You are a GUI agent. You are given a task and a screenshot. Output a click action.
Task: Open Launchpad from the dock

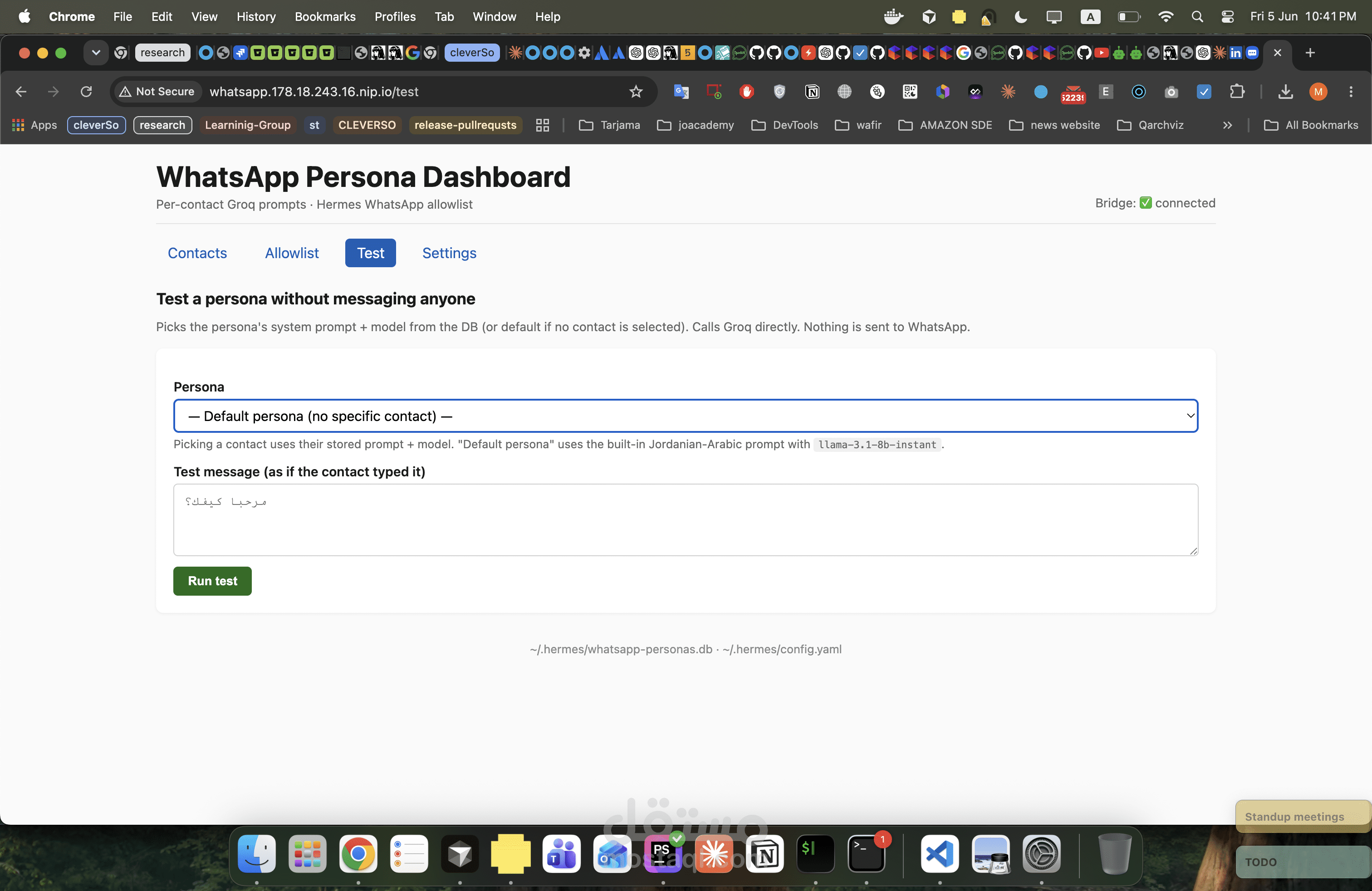(x=307, y=853)
